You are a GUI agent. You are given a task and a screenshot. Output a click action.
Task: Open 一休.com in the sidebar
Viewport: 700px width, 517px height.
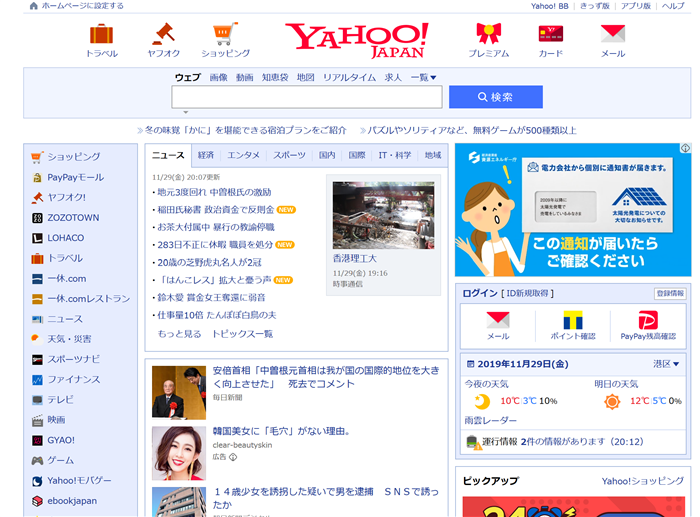coord(67,279)
